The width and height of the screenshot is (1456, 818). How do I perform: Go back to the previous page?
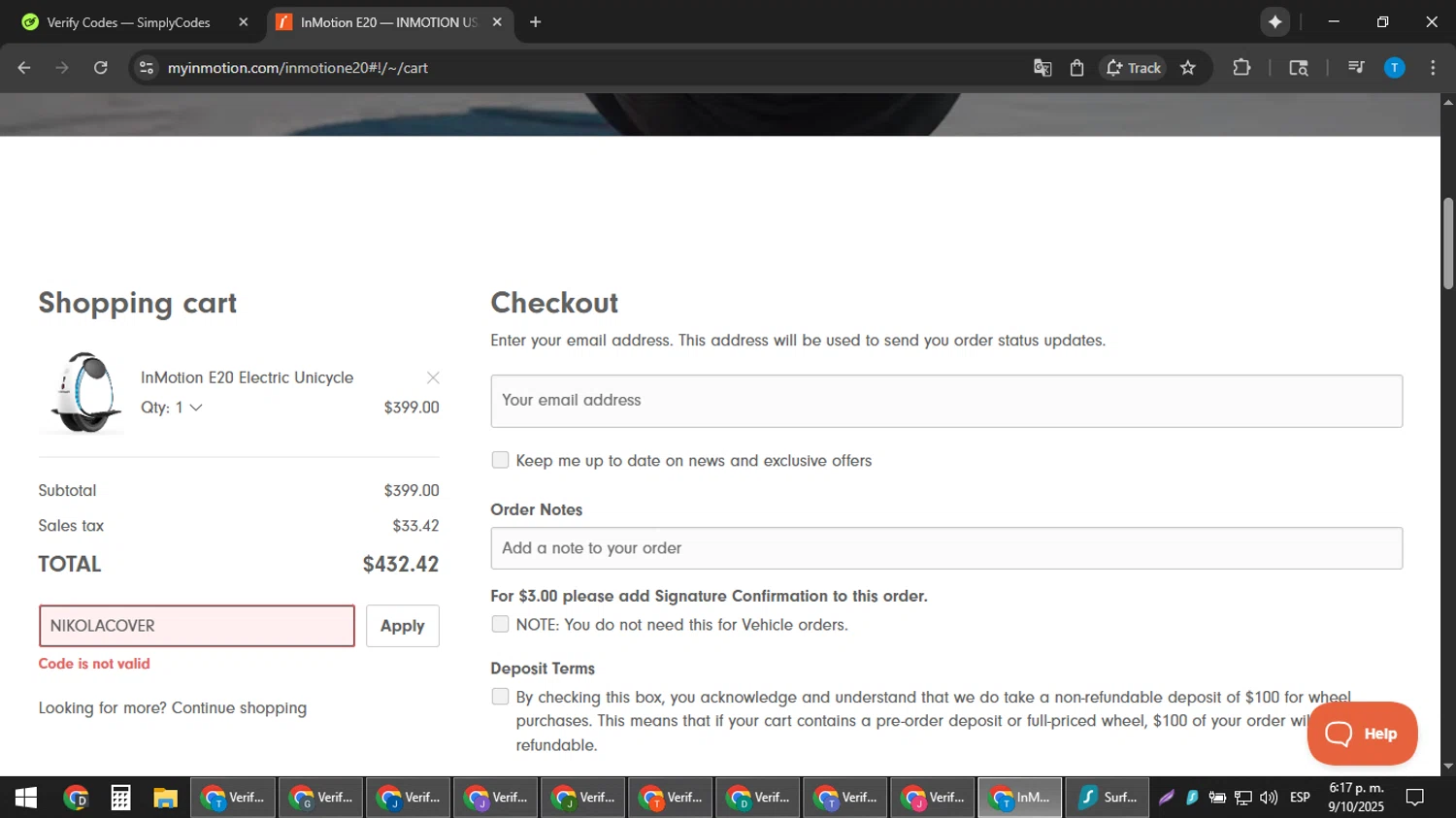click(24, 68)
